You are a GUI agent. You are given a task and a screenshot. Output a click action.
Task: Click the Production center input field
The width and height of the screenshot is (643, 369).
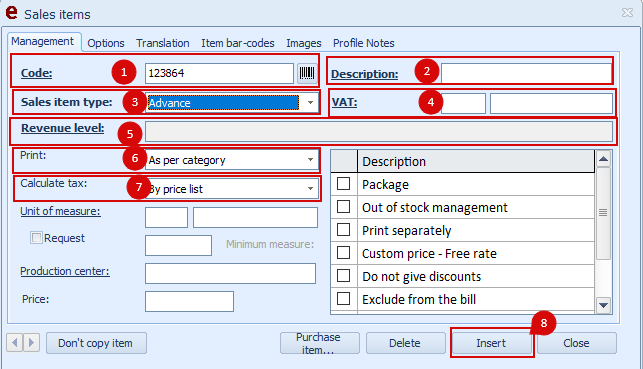[230, 273]
